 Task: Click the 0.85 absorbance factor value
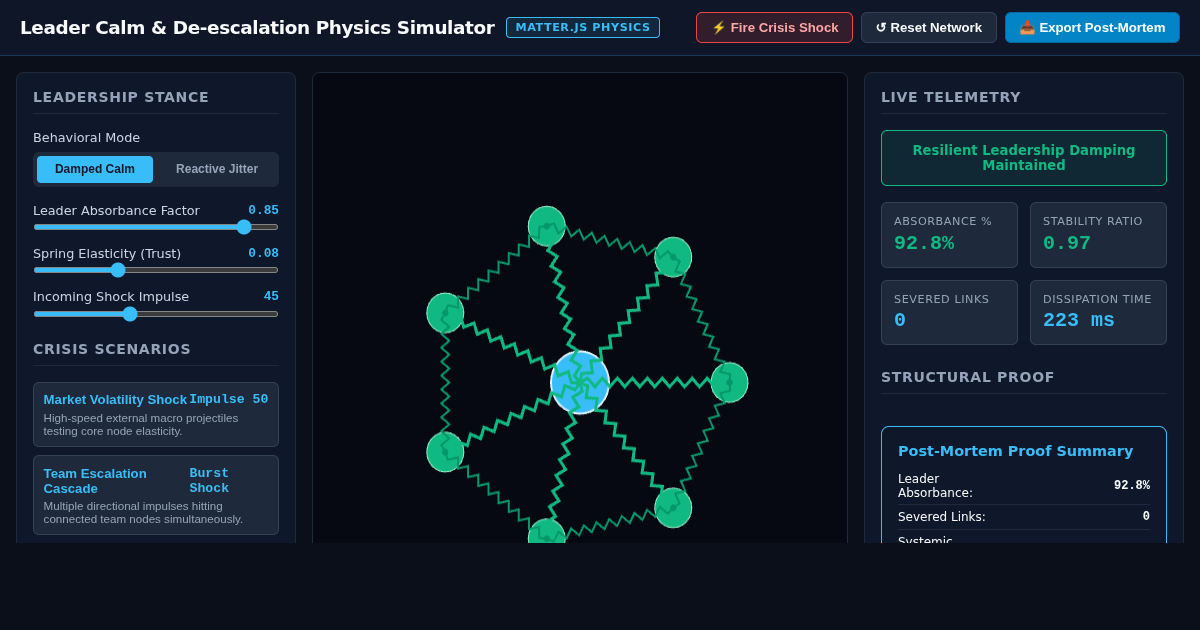[263, 210]
